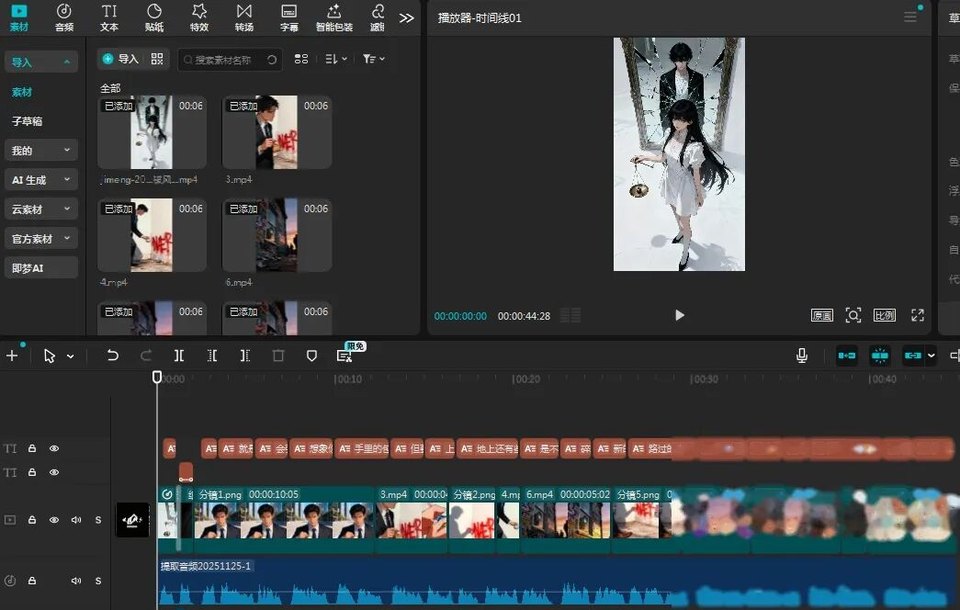960x610 pixels.
Task: Open the media sort order dropdown
Action: (x=336, y=59)
